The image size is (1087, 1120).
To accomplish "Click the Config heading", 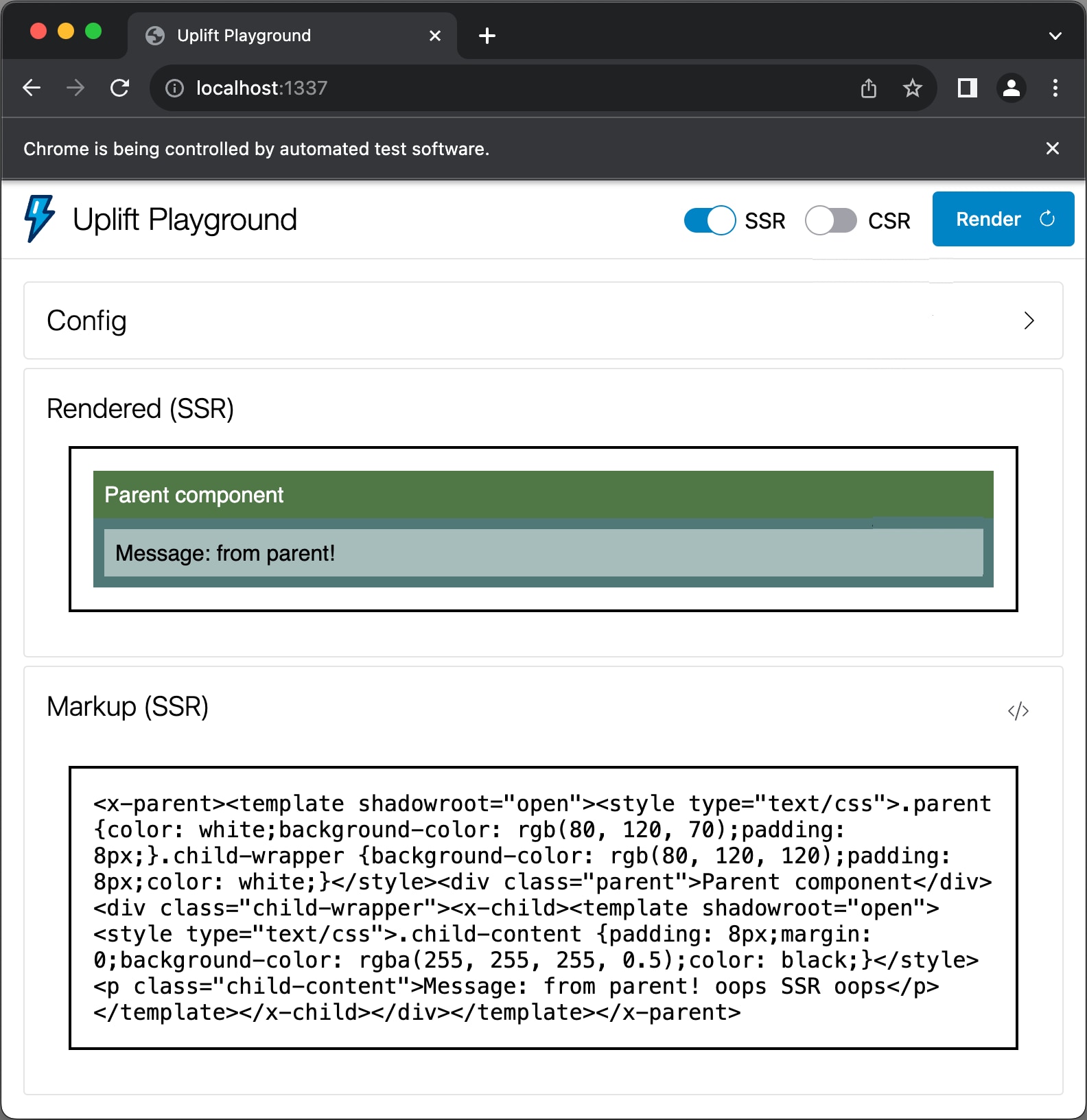I will click(x=86, y=320).
